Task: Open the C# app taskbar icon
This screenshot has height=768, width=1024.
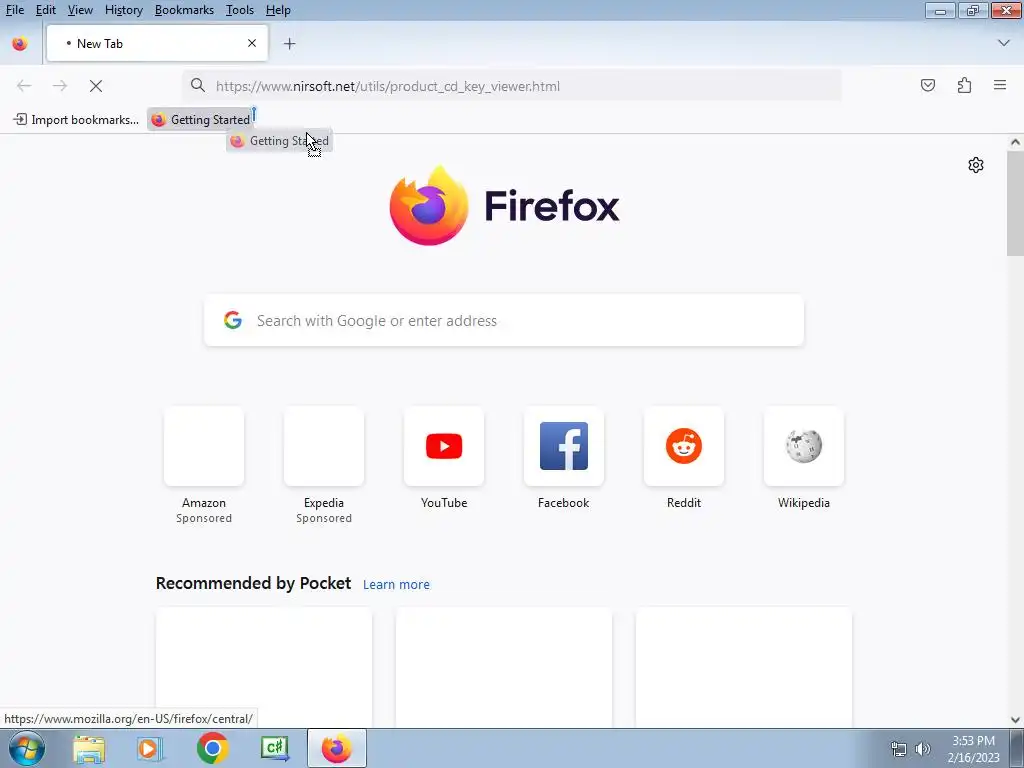Action: pos(275,748)
